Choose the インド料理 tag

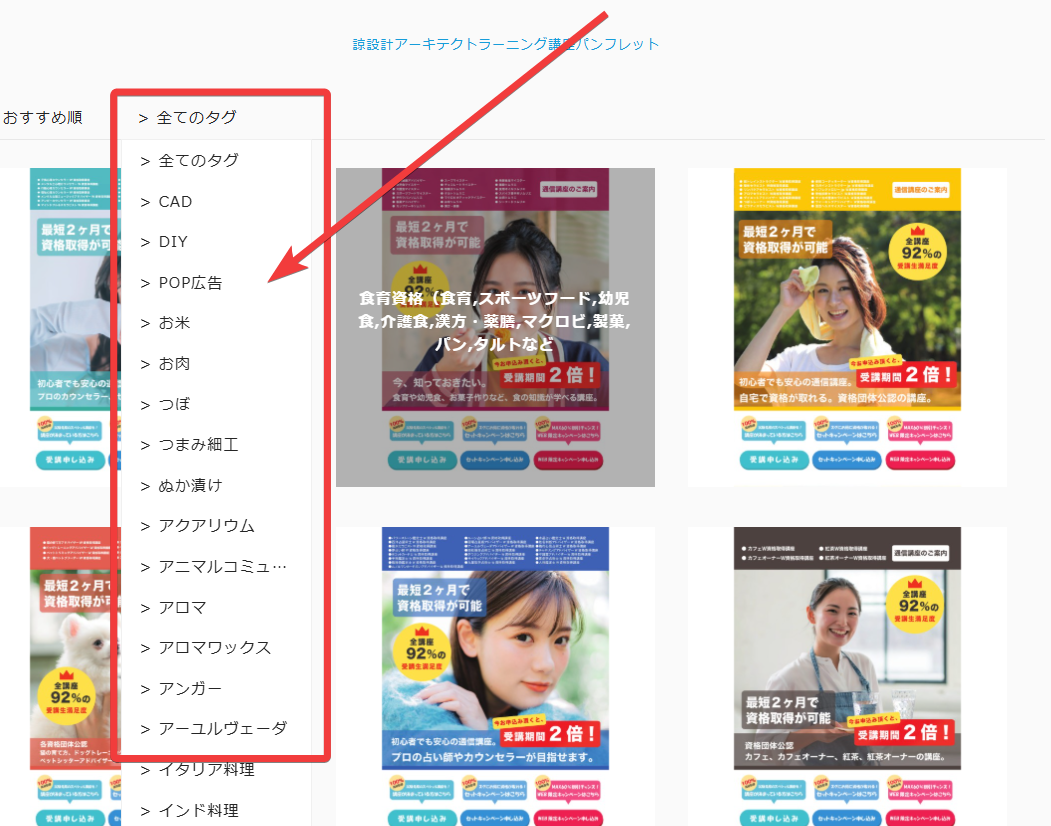click(190, 811)
